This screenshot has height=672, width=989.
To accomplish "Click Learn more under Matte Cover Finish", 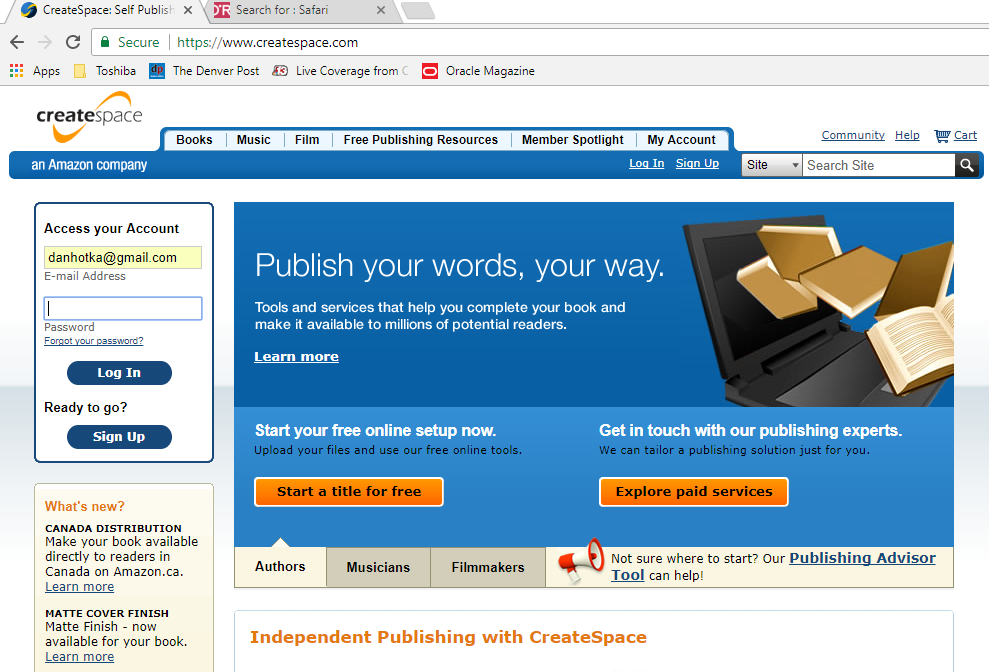I will coord(79,657).
